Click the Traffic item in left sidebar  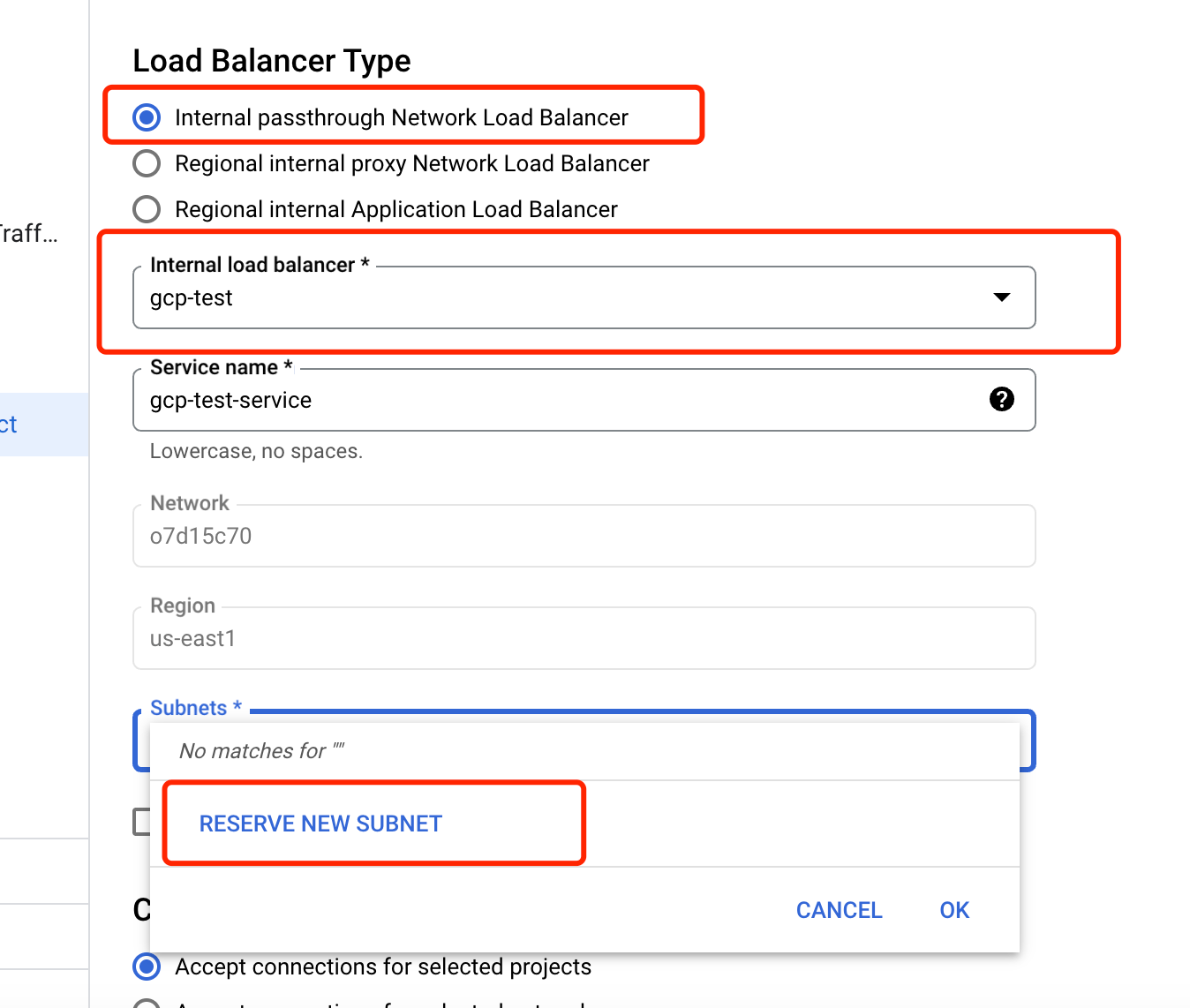pyautogui.click(x=26, y=234)
